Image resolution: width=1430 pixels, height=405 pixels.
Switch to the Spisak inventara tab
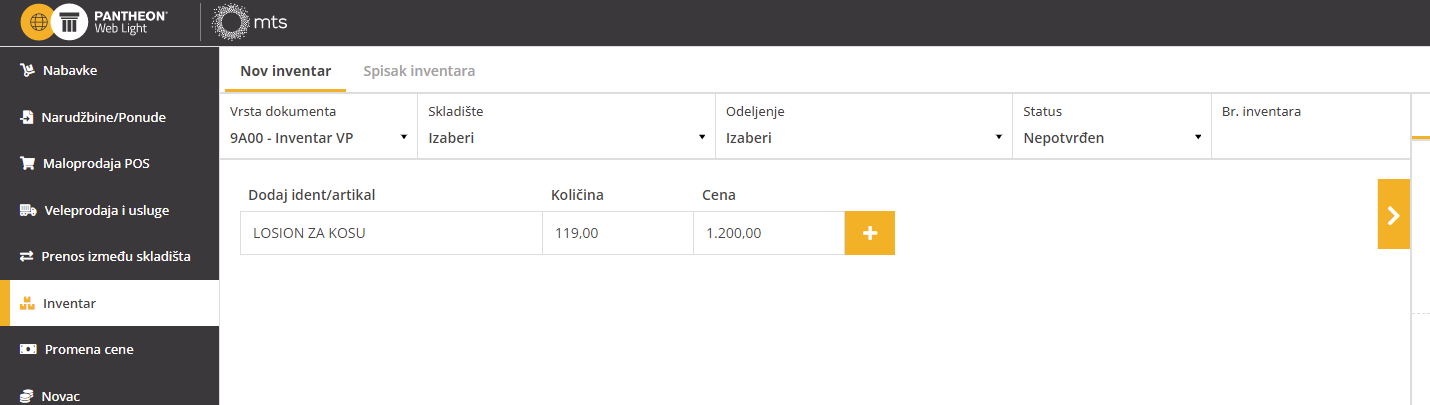coord(419,71)
